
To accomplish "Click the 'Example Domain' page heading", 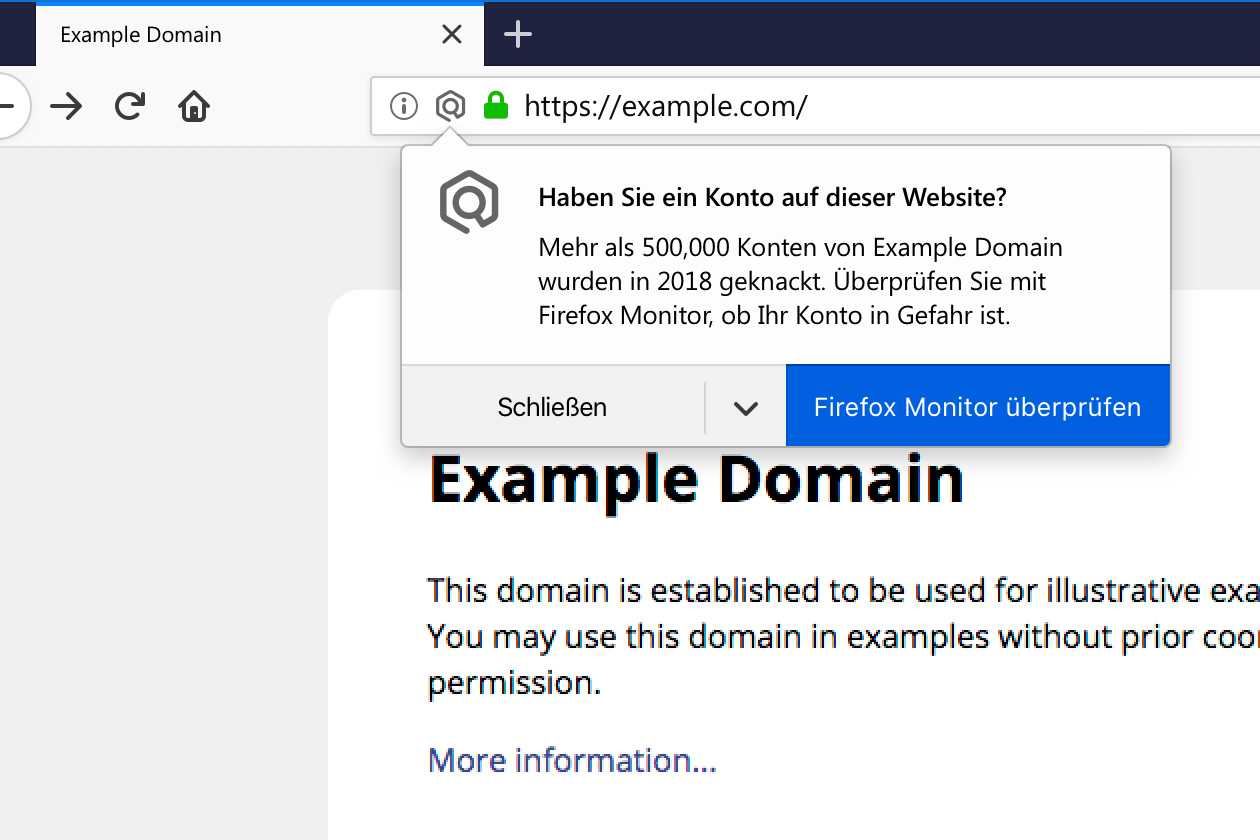I will point(696,479).
